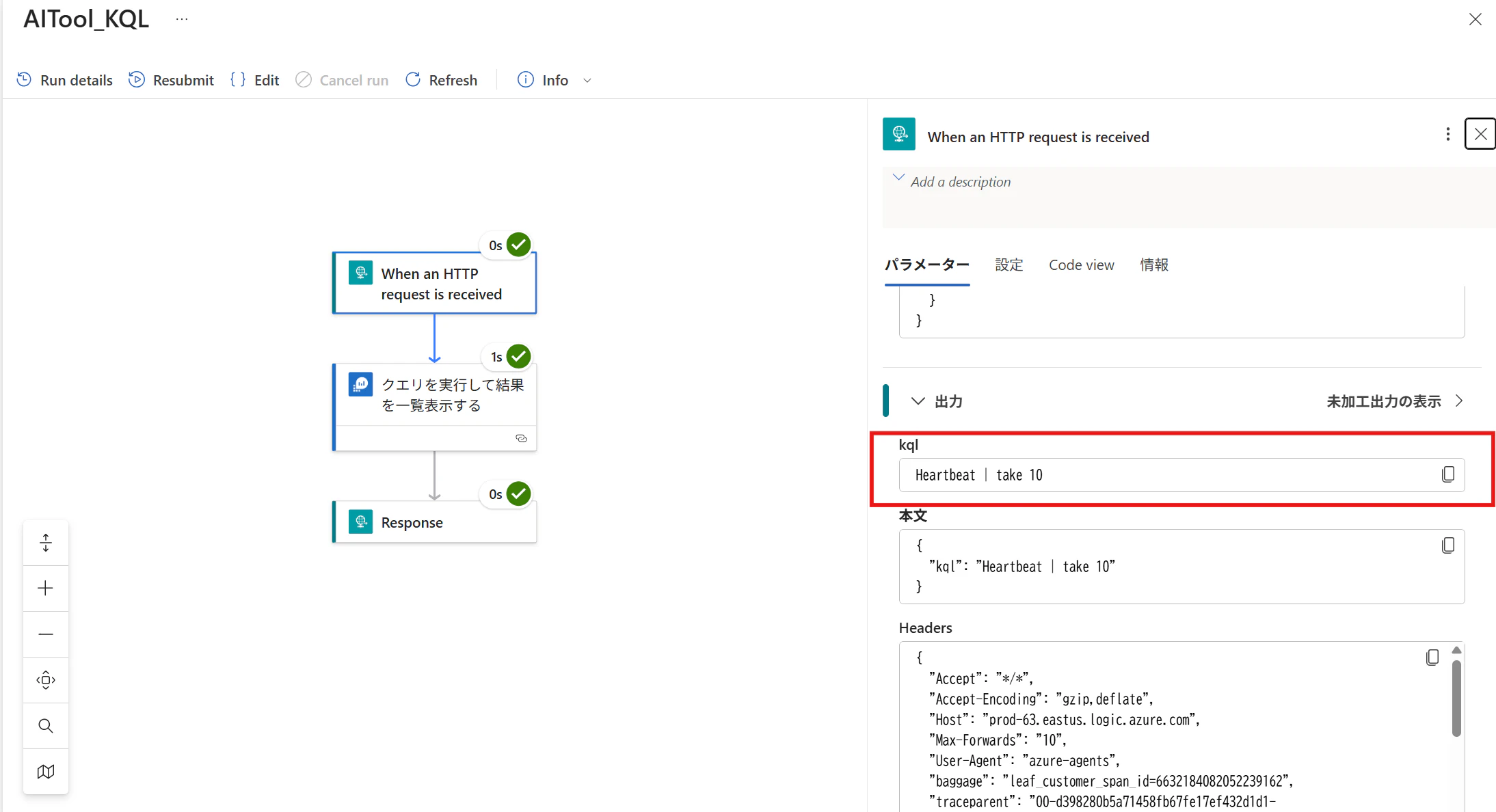Viewport: 1496px width, 812px height.
Task: Copy the Headers JSON content
Action: [1432, 658]
